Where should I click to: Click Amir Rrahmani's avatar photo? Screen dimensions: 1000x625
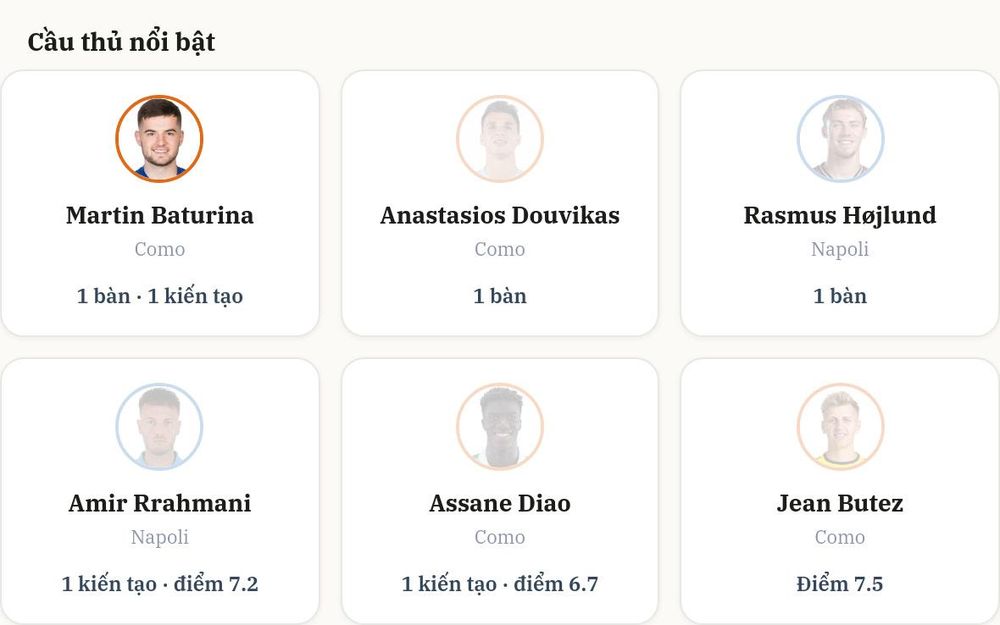click(x=159, y=427)
